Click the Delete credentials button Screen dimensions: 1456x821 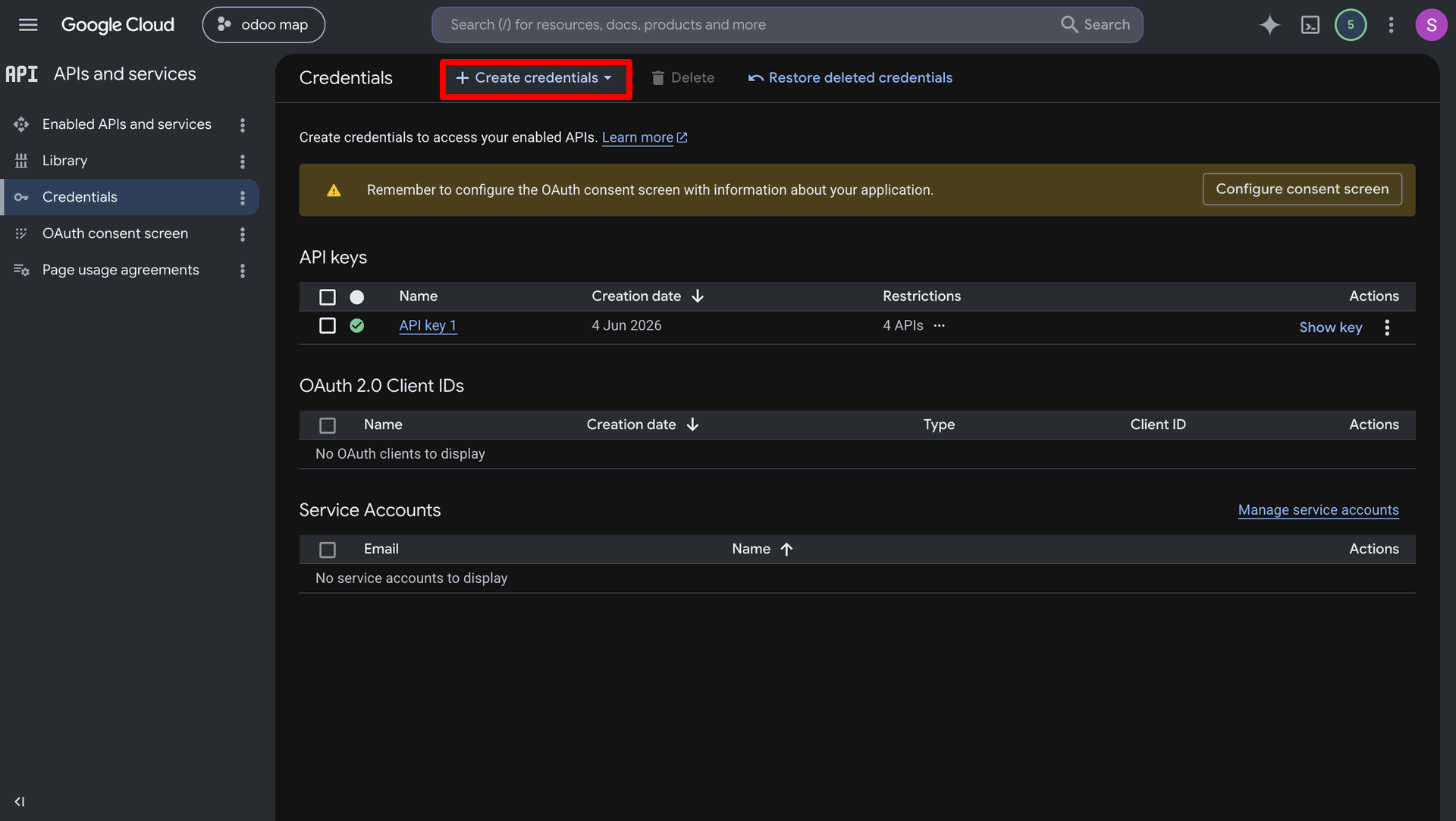pos(682,78)
